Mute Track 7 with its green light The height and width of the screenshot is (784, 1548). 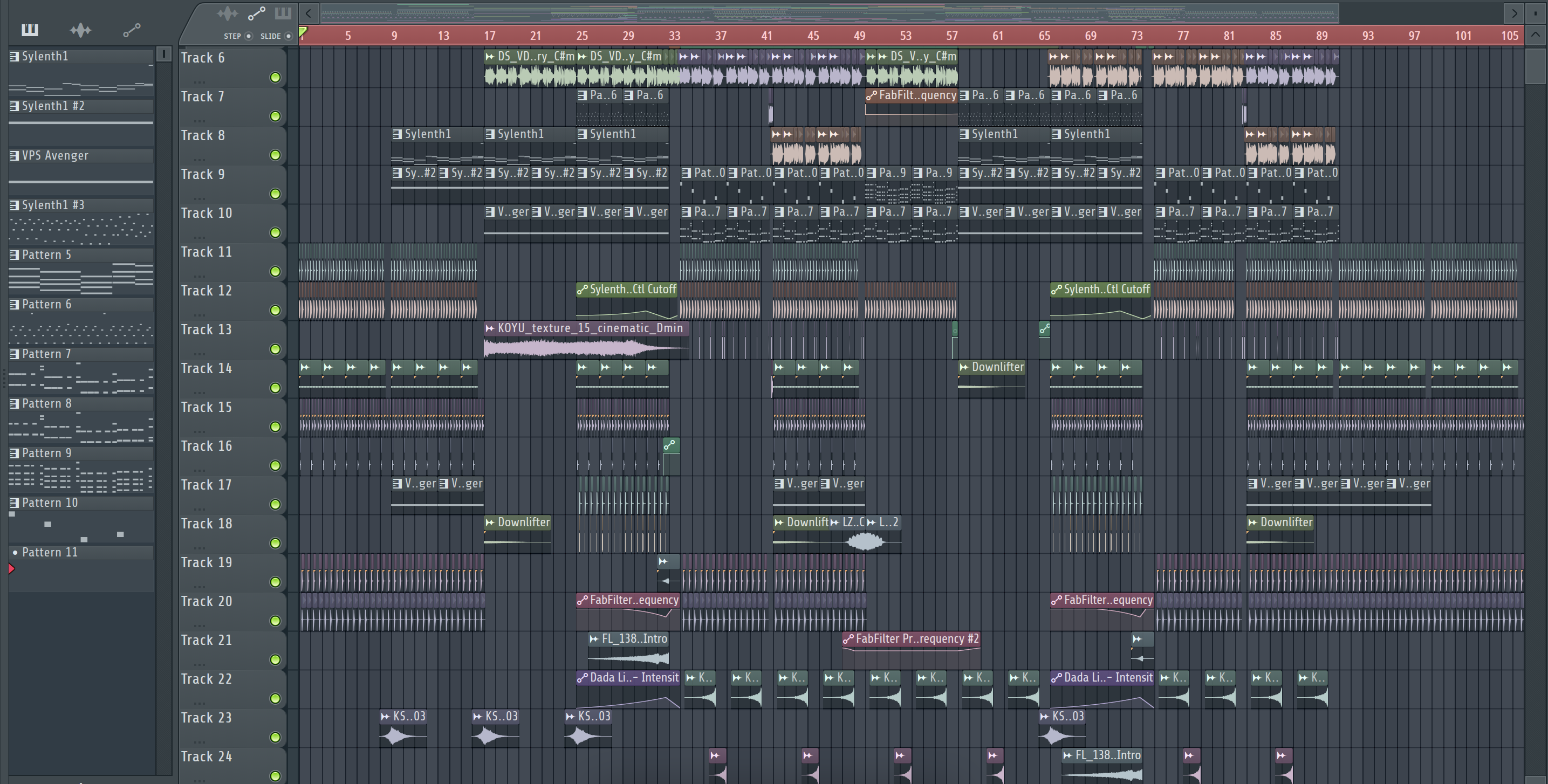(275, 116)
